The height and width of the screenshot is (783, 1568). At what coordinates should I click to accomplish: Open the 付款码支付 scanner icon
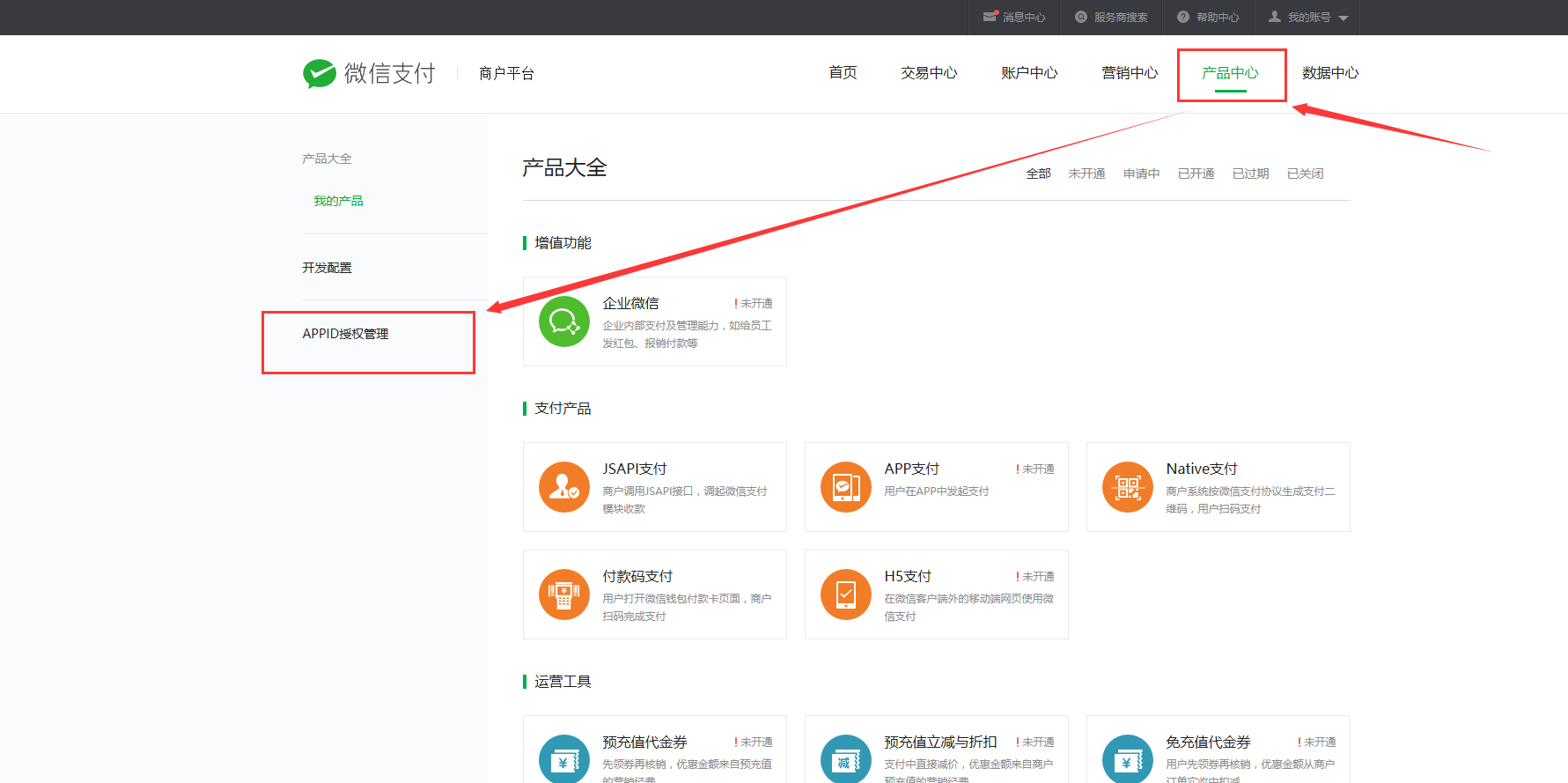tap(564, 595)
